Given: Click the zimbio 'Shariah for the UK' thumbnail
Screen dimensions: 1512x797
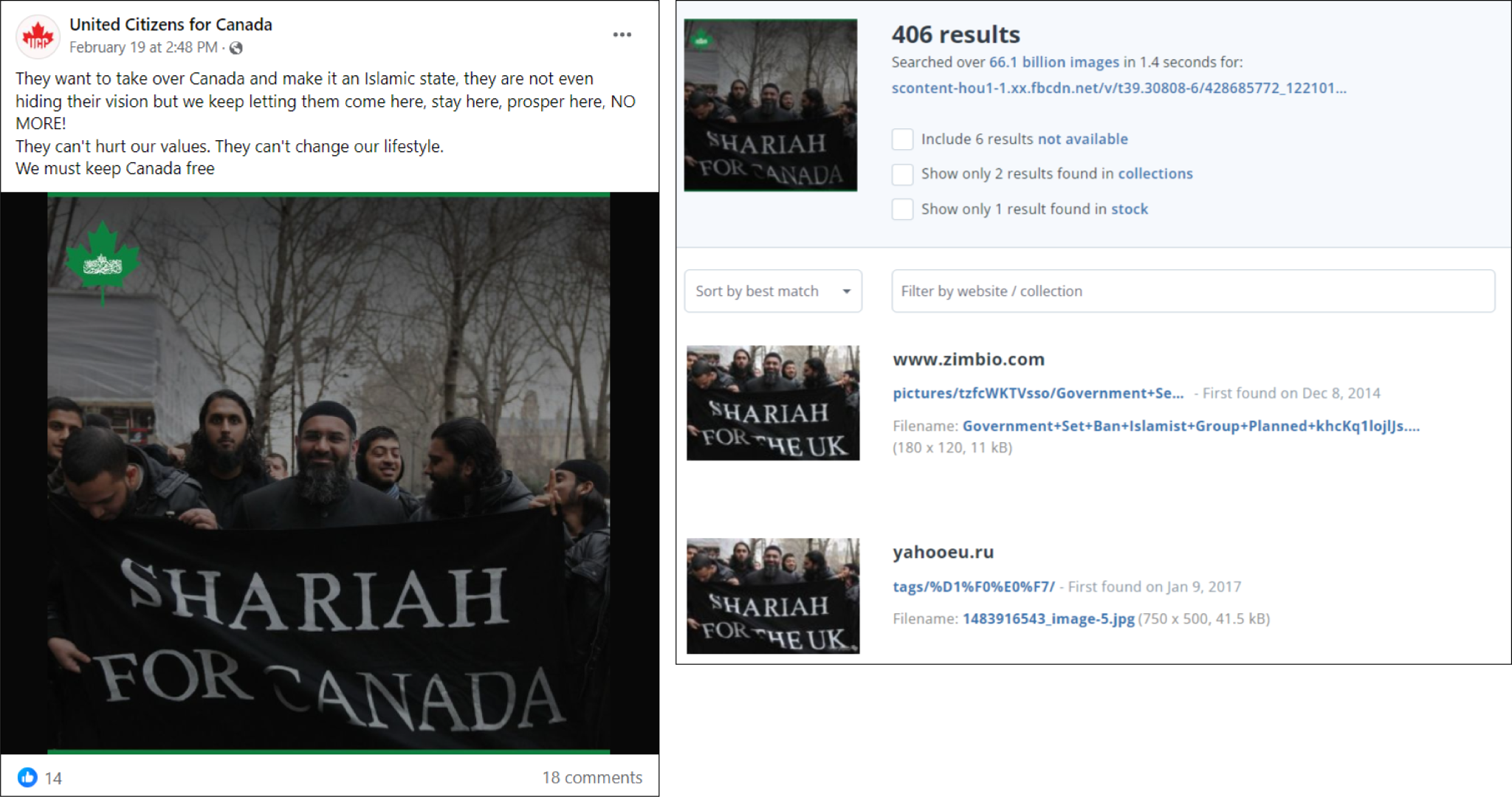Looking at the screenshot, I should (x=772, y=403).
